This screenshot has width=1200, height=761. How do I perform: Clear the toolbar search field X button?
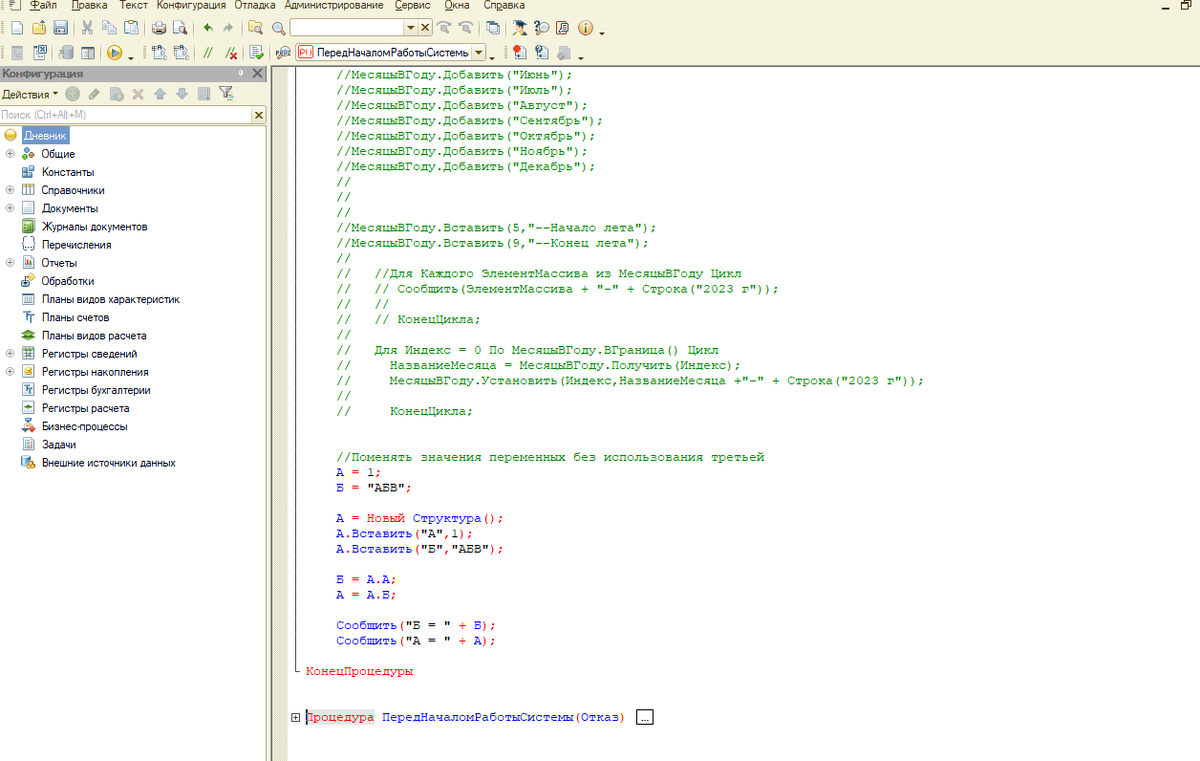tap(425, 28)
